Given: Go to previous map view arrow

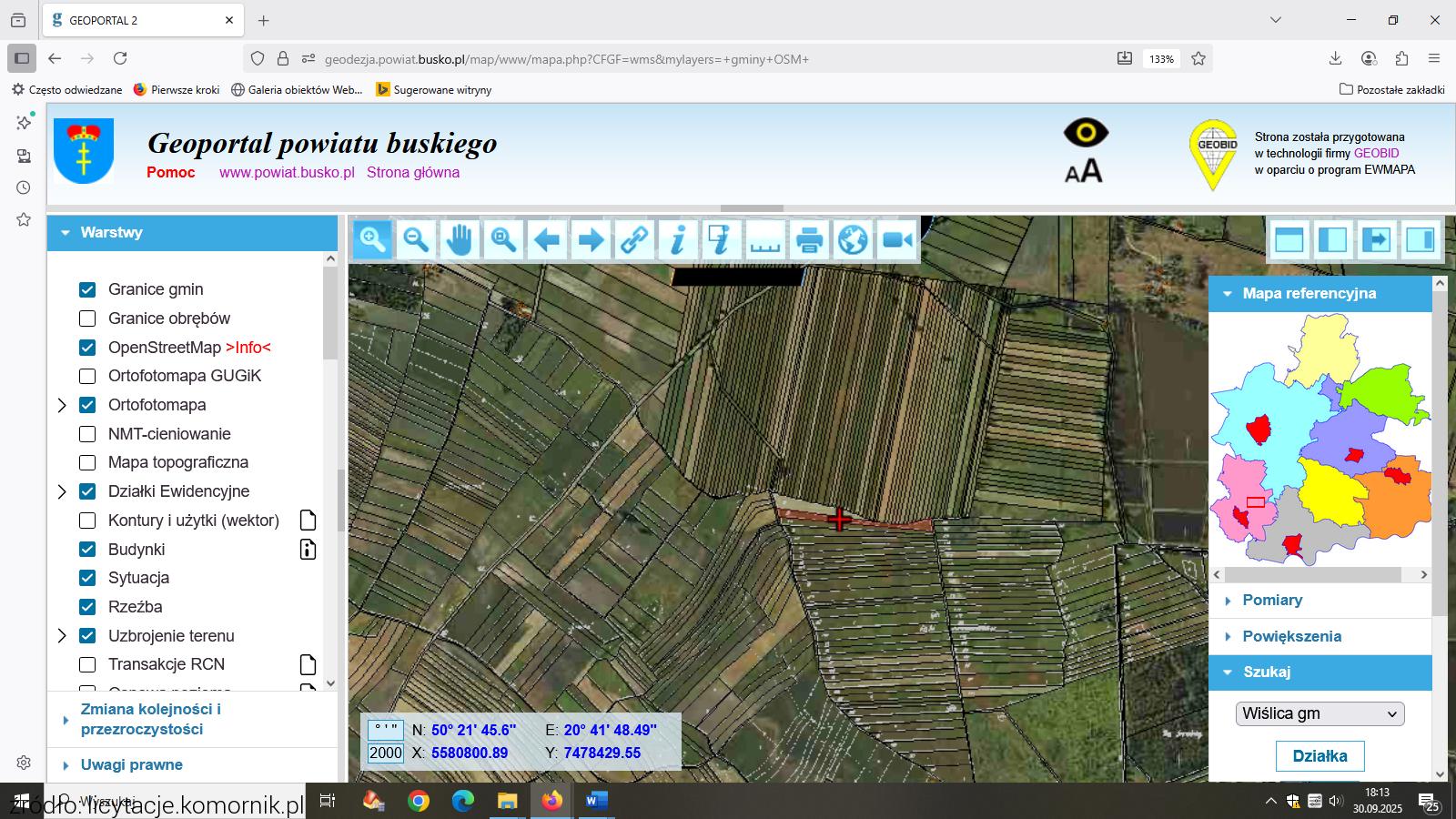Looking at the screenshot, I should (547, 240).
